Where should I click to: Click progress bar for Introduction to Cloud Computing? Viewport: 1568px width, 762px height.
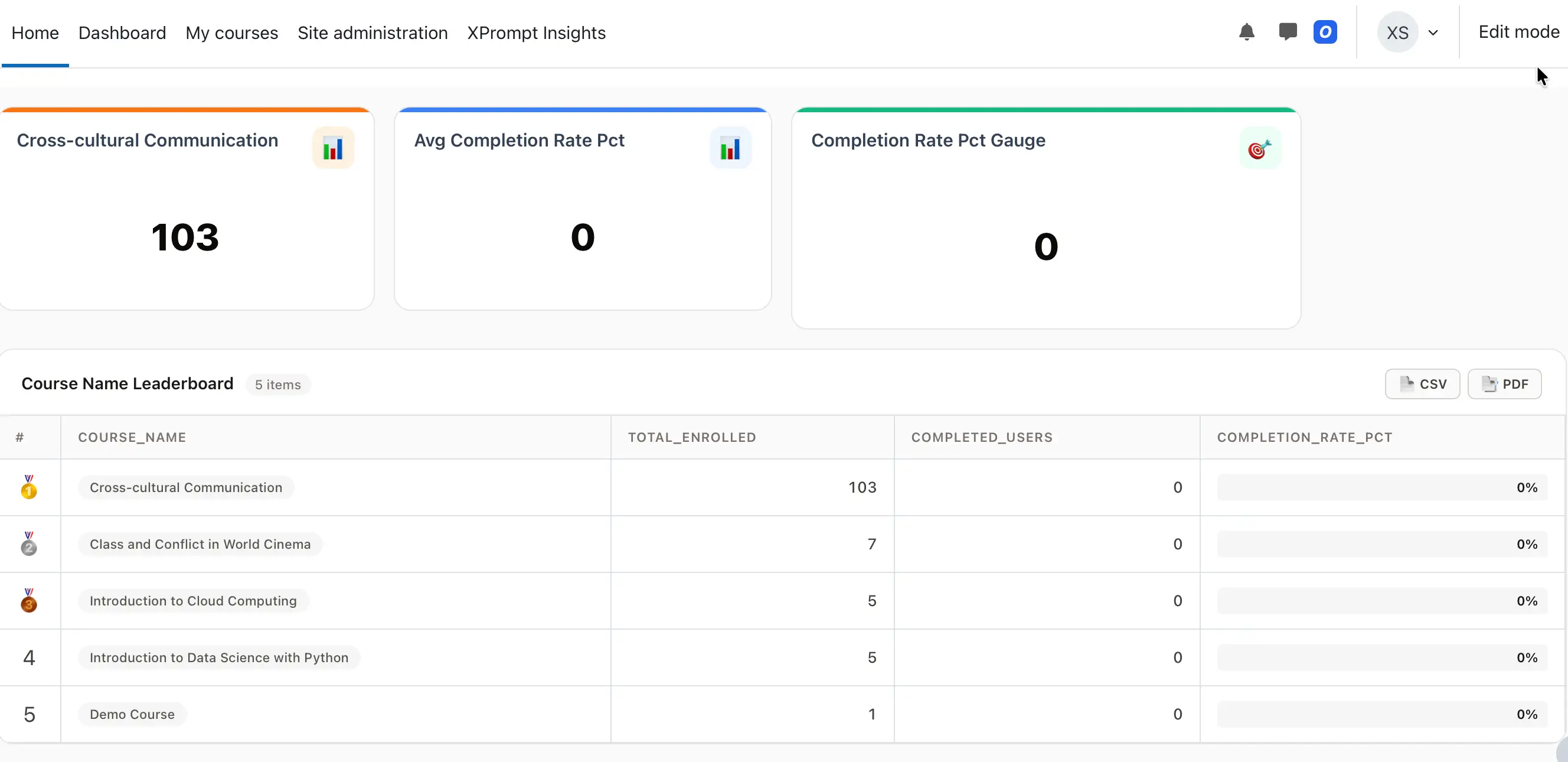(x=1381, y=601)
